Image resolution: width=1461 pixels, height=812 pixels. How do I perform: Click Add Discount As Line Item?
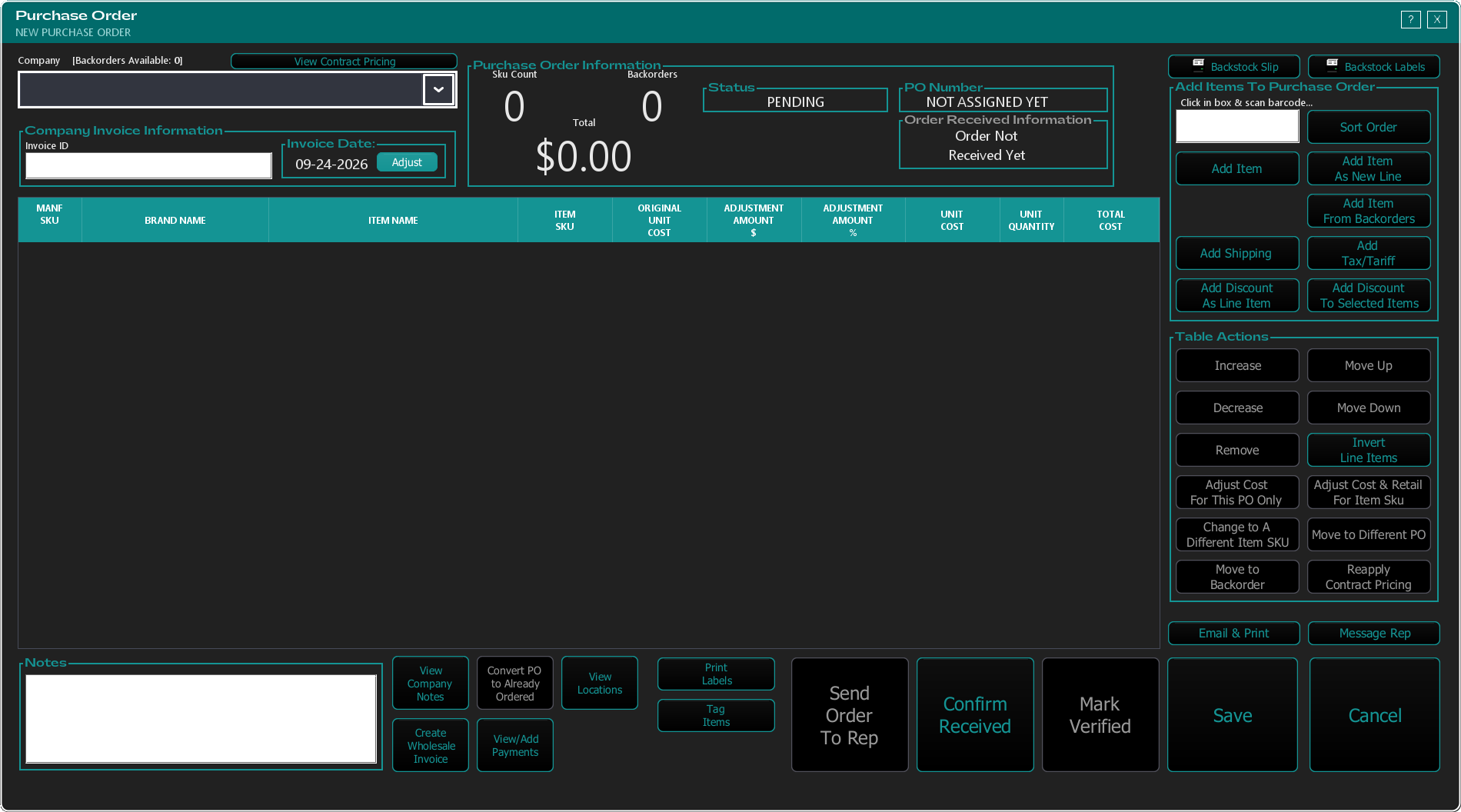[x=1237, y=295]
